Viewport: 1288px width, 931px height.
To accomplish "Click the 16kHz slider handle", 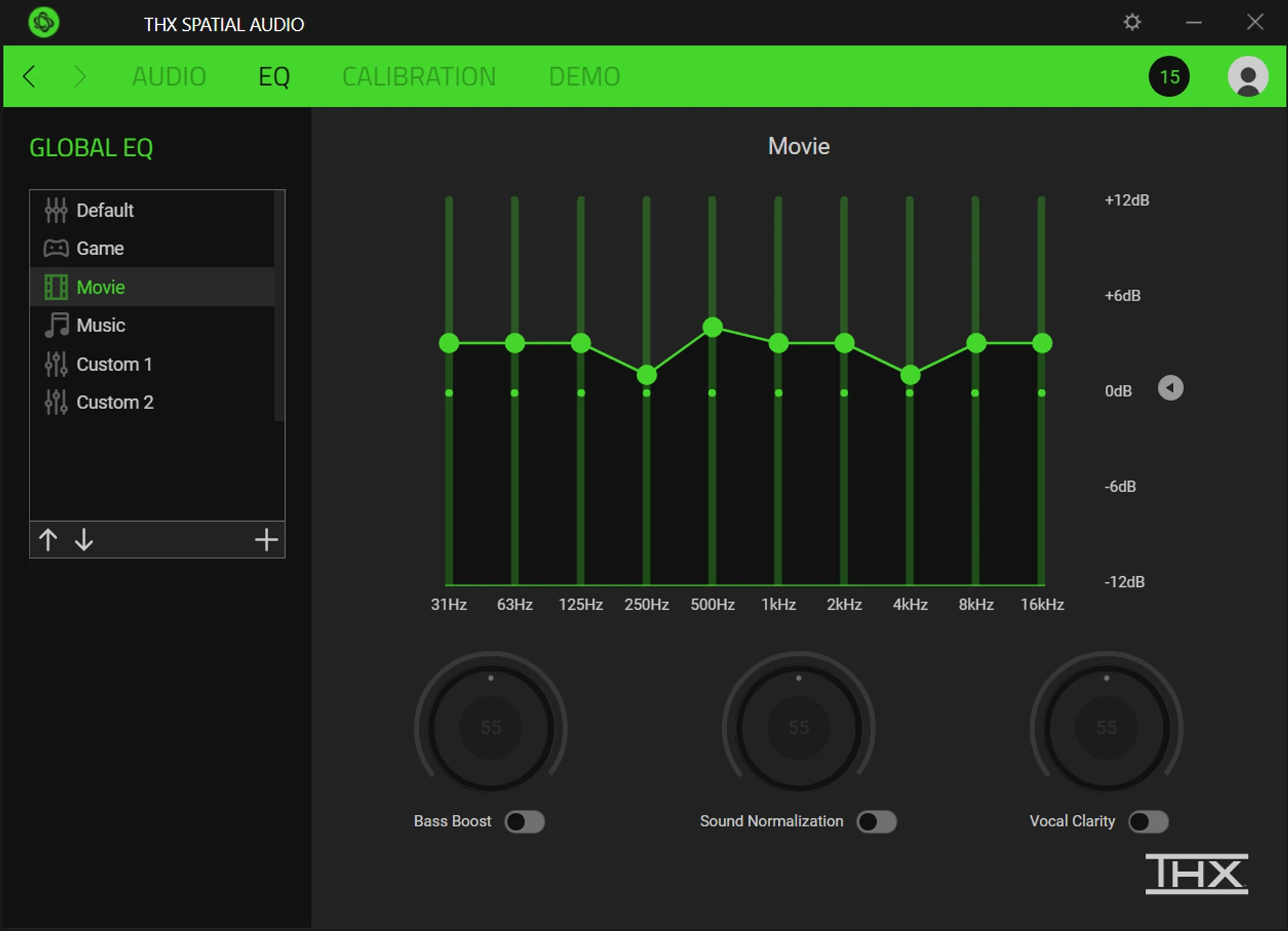I will coord(1042,343).
